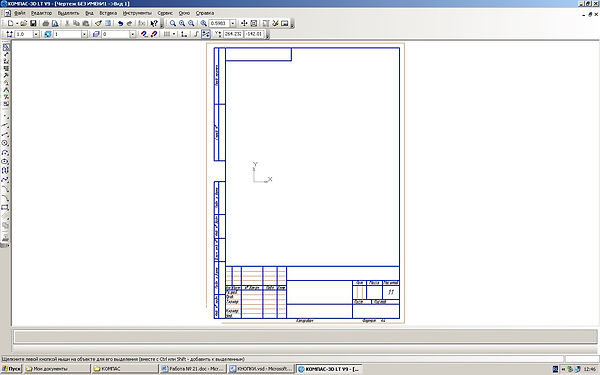Image resolution: width=600 pixels, height=375 pixels.
Task: Create a new document
Action: tap(10, 23)
